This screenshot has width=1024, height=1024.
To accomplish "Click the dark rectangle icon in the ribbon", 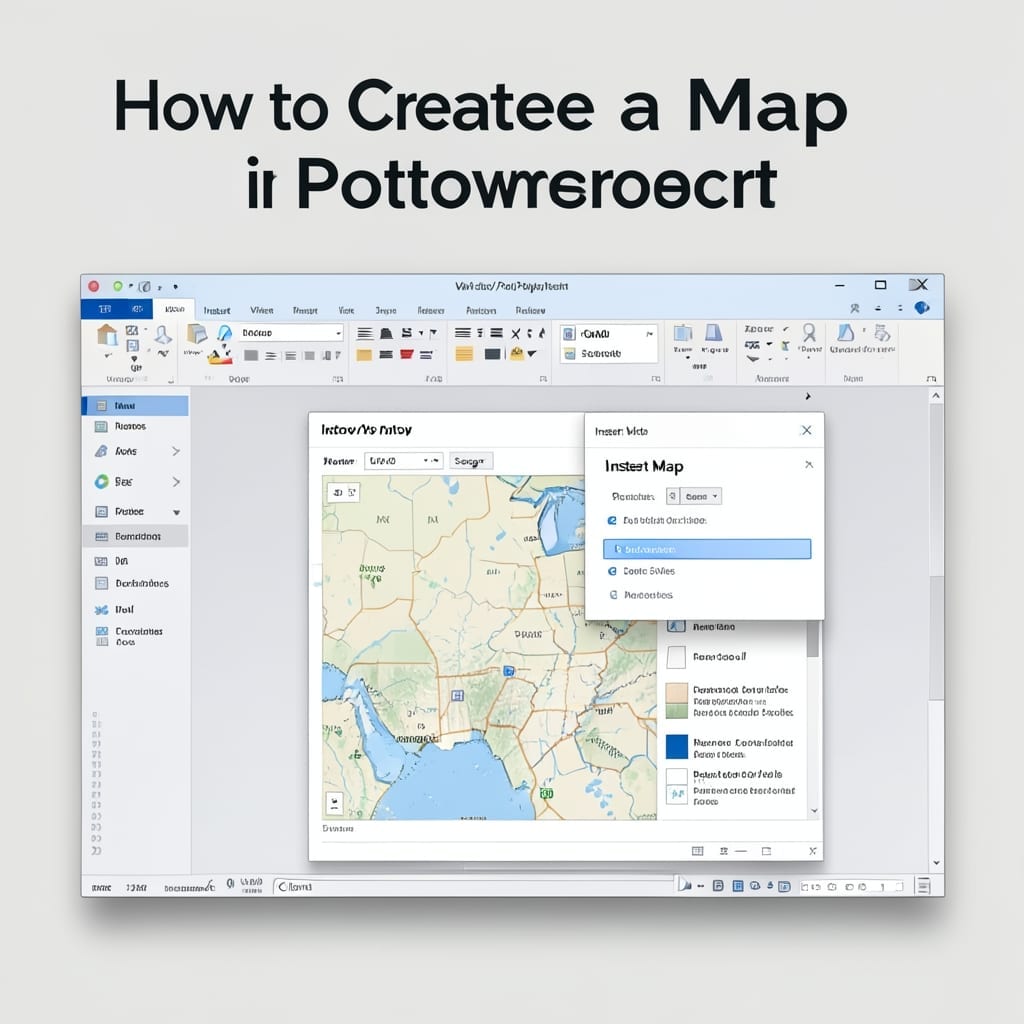I will pos(492,355).
